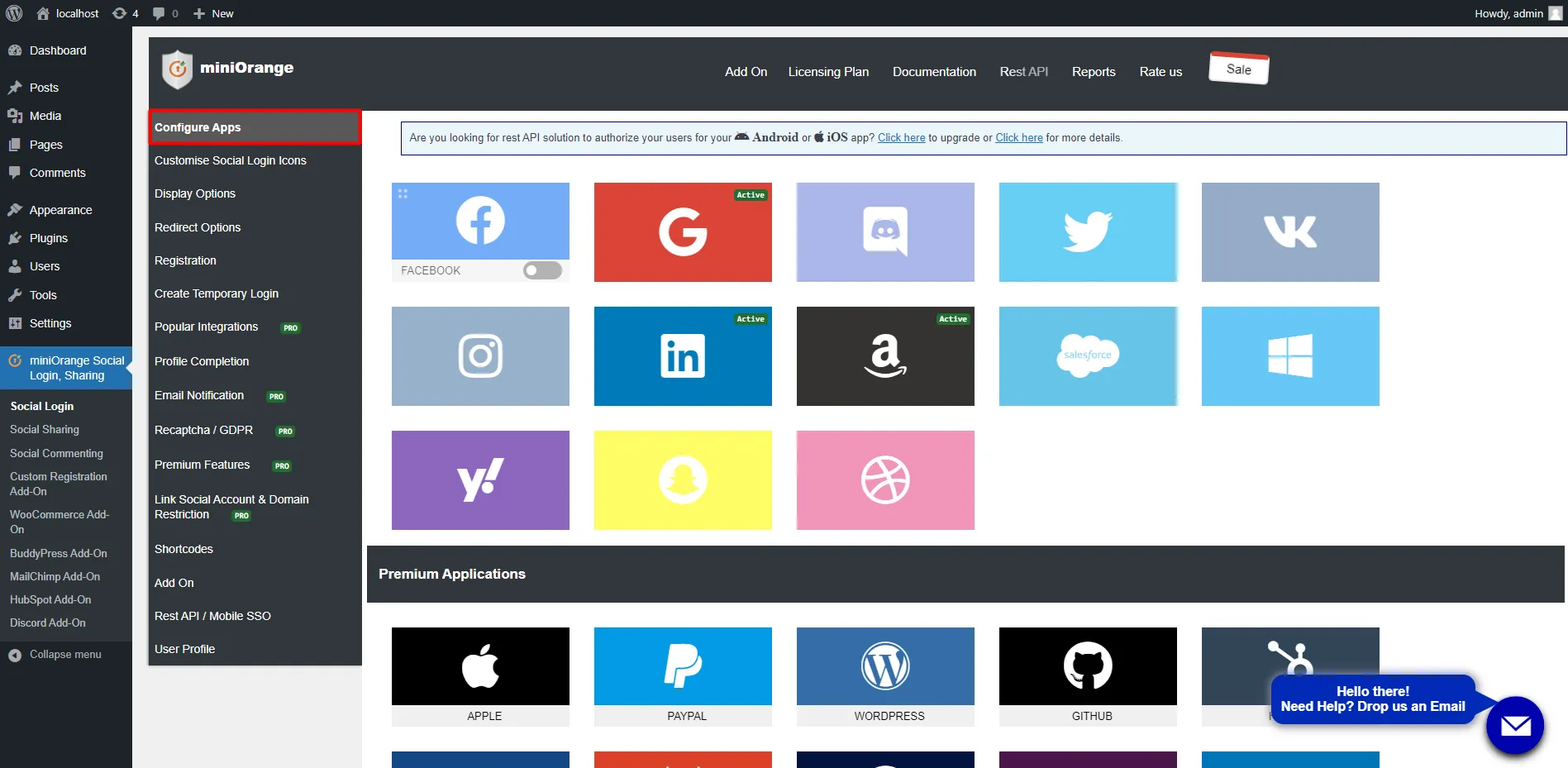The height and width of the screenshot is (768, 1568).
Task: Open the Yahoo app tile
Action: coord(480,480)
